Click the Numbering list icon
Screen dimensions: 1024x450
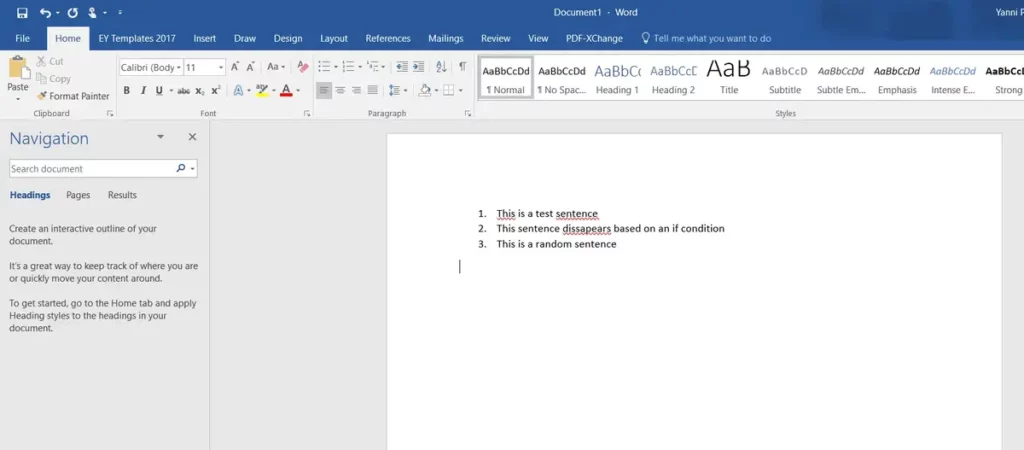[x=348, y=67]
